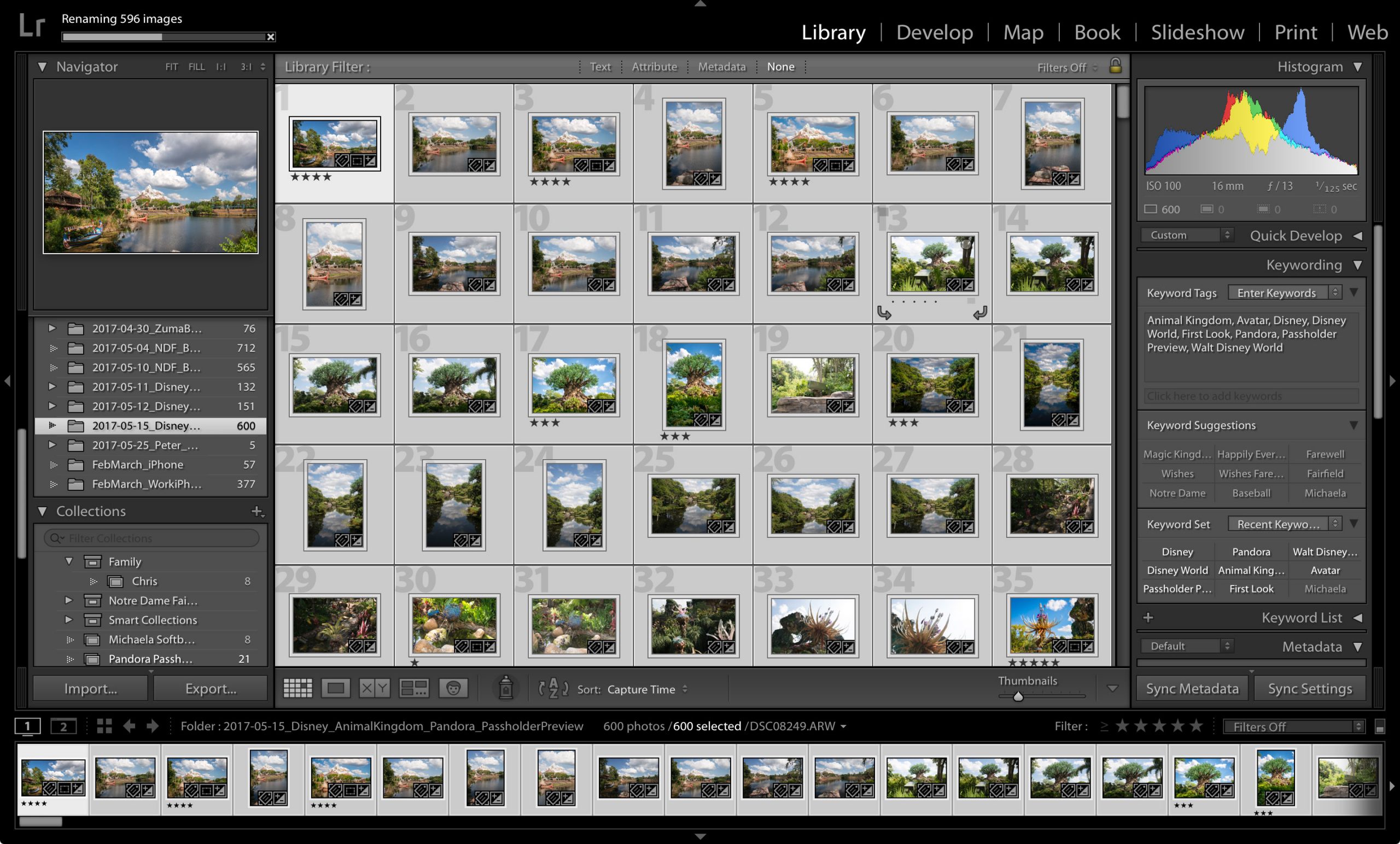This screenshot has width=1400, height=844.
Task: Add new collection with plus icon
Action: 258,511
